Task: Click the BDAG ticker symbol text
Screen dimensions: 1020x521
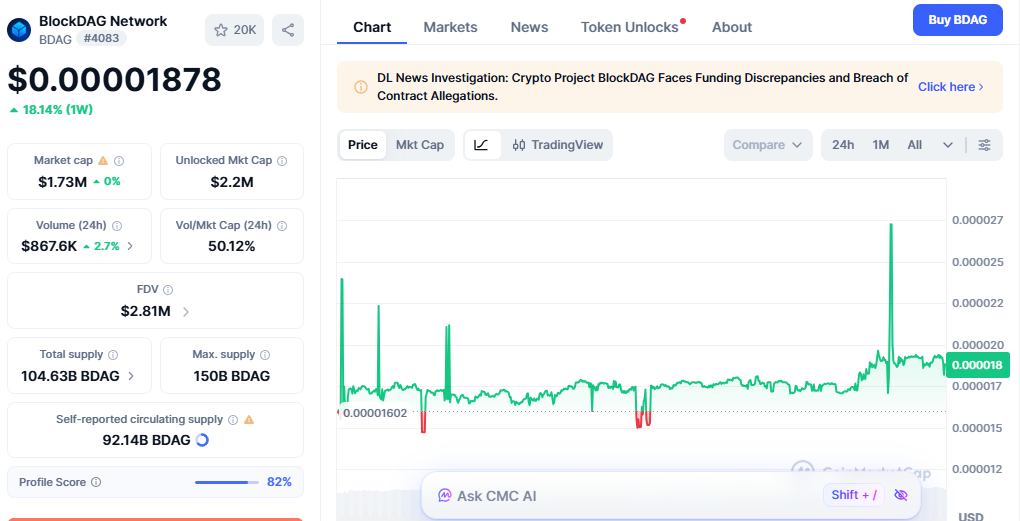Action: [55, 39]
